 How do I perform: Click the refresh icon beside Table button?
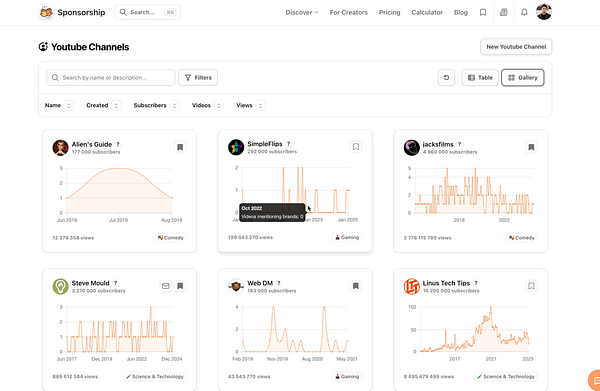coord(446,78)
